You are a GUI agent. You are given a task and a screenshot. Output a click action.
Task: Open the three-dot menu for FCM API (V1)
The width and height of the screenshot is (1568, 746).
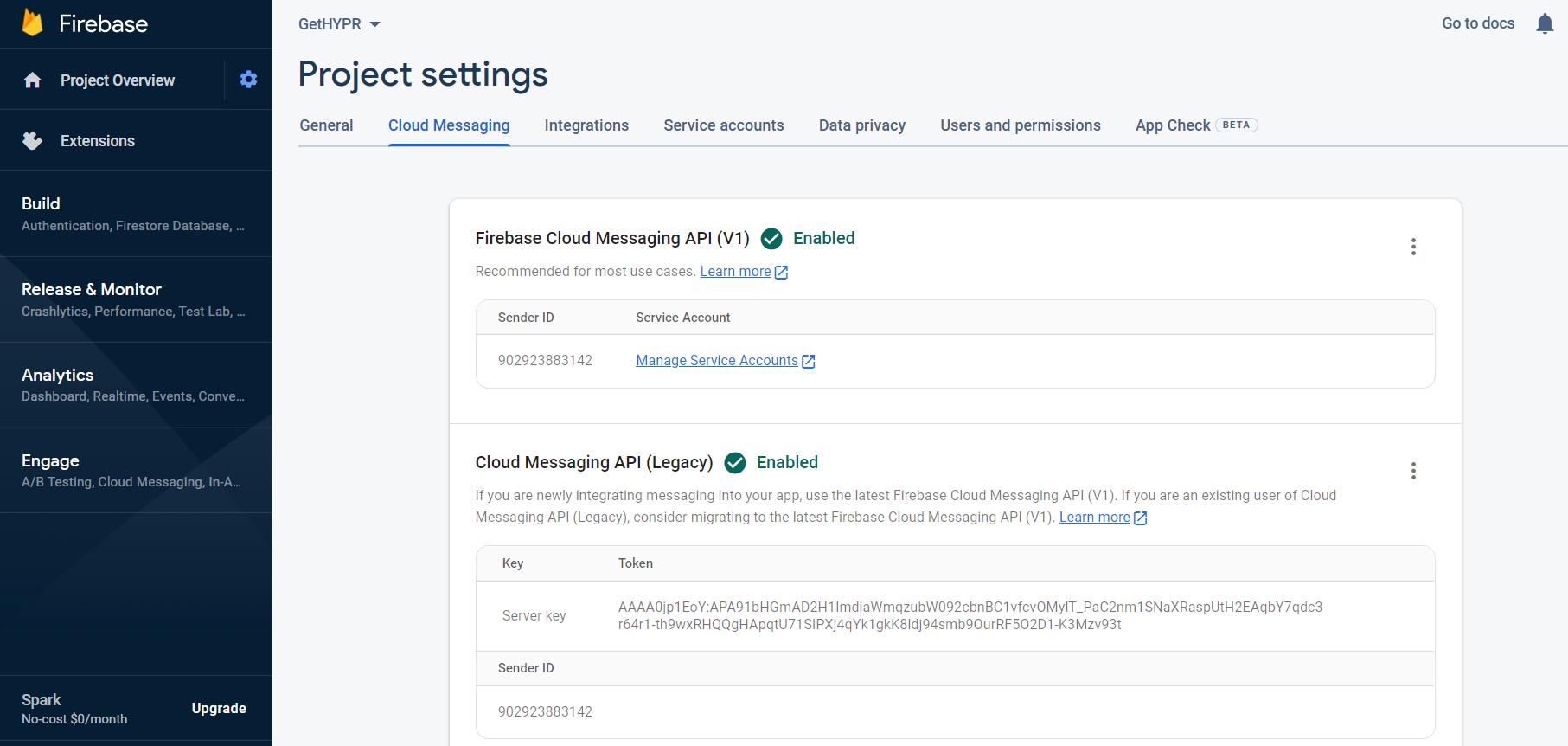[x=1413, y=247]
